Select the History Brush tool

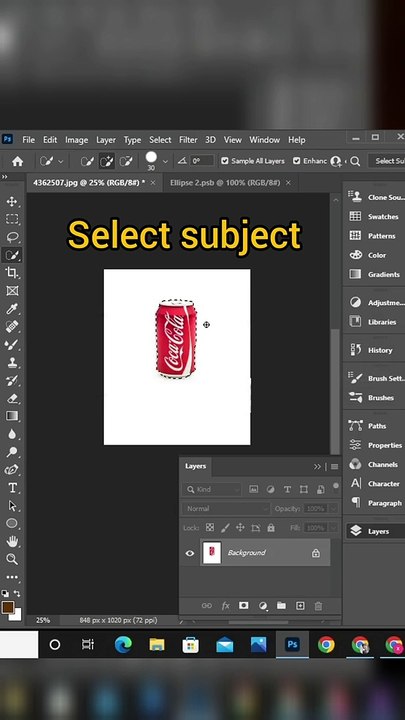click(12, 380)
